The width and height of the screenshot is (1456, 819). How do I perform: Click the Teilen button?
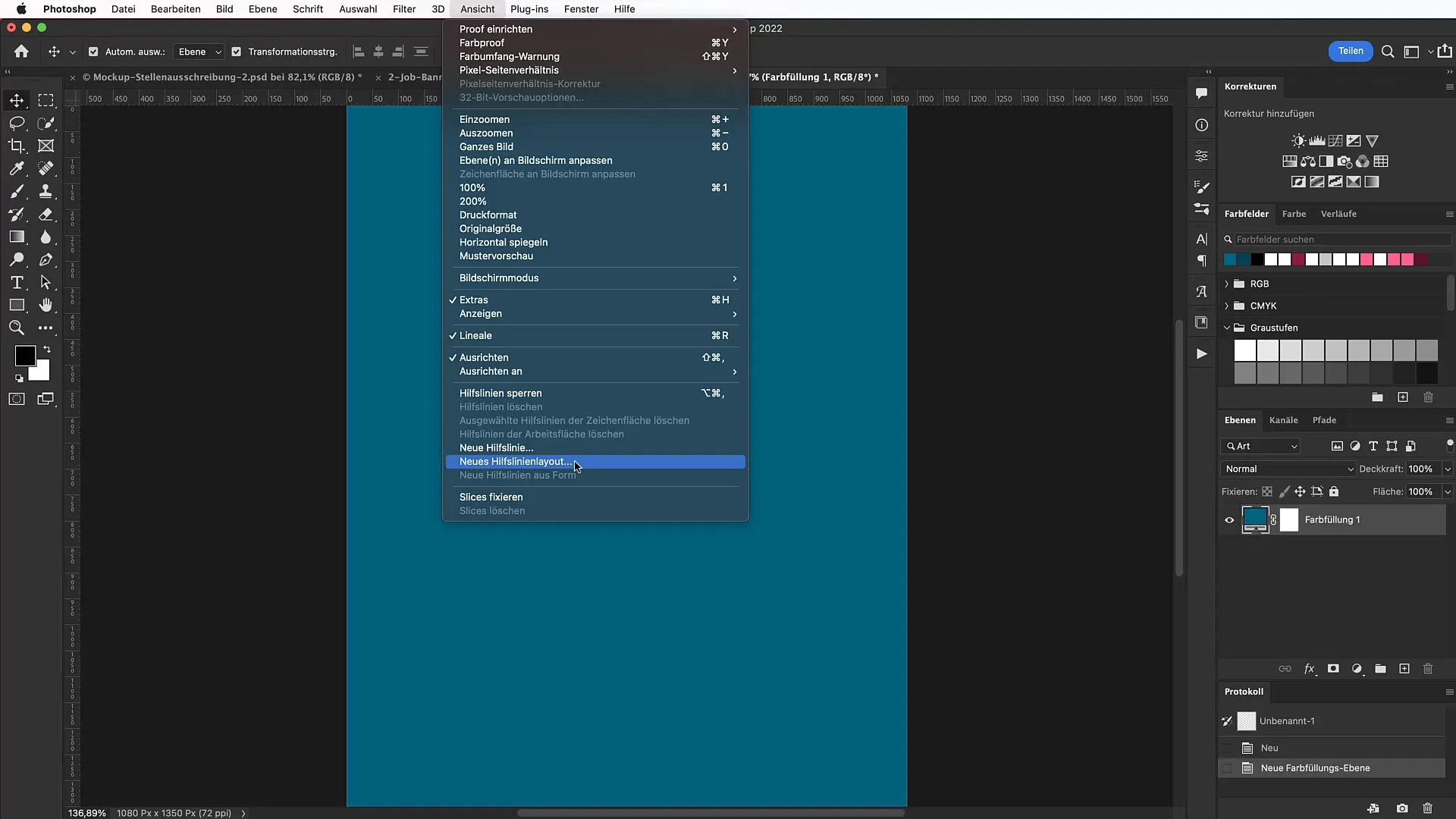pos(1350,51)
